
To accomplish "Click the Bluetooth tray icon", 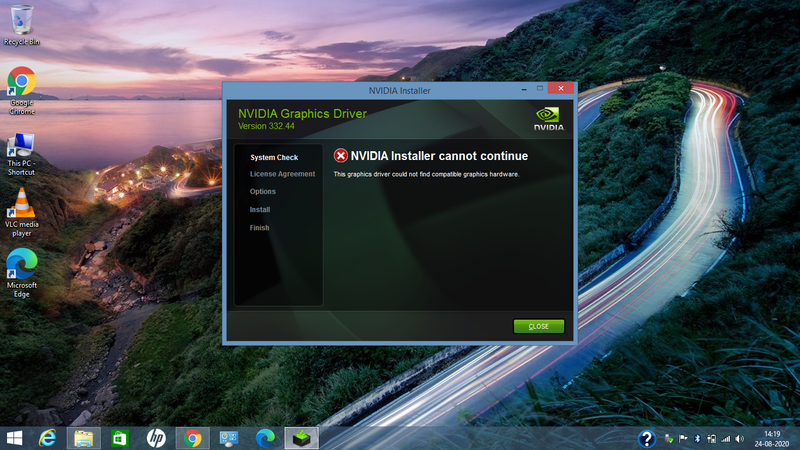I will click(697, 439).
